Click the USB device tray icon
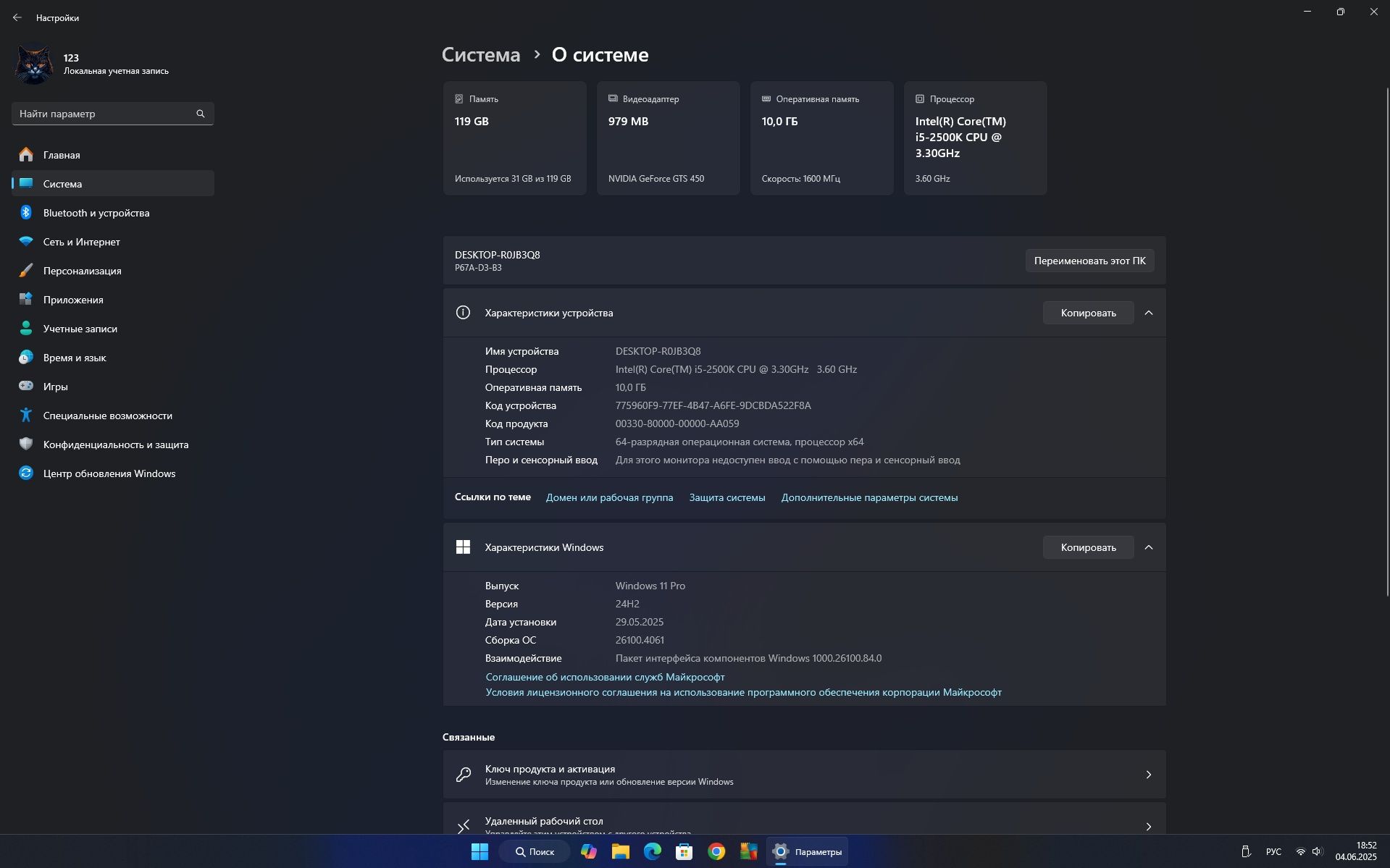The height and width of the screenshot is (868, 1390). pos(1246,851)
